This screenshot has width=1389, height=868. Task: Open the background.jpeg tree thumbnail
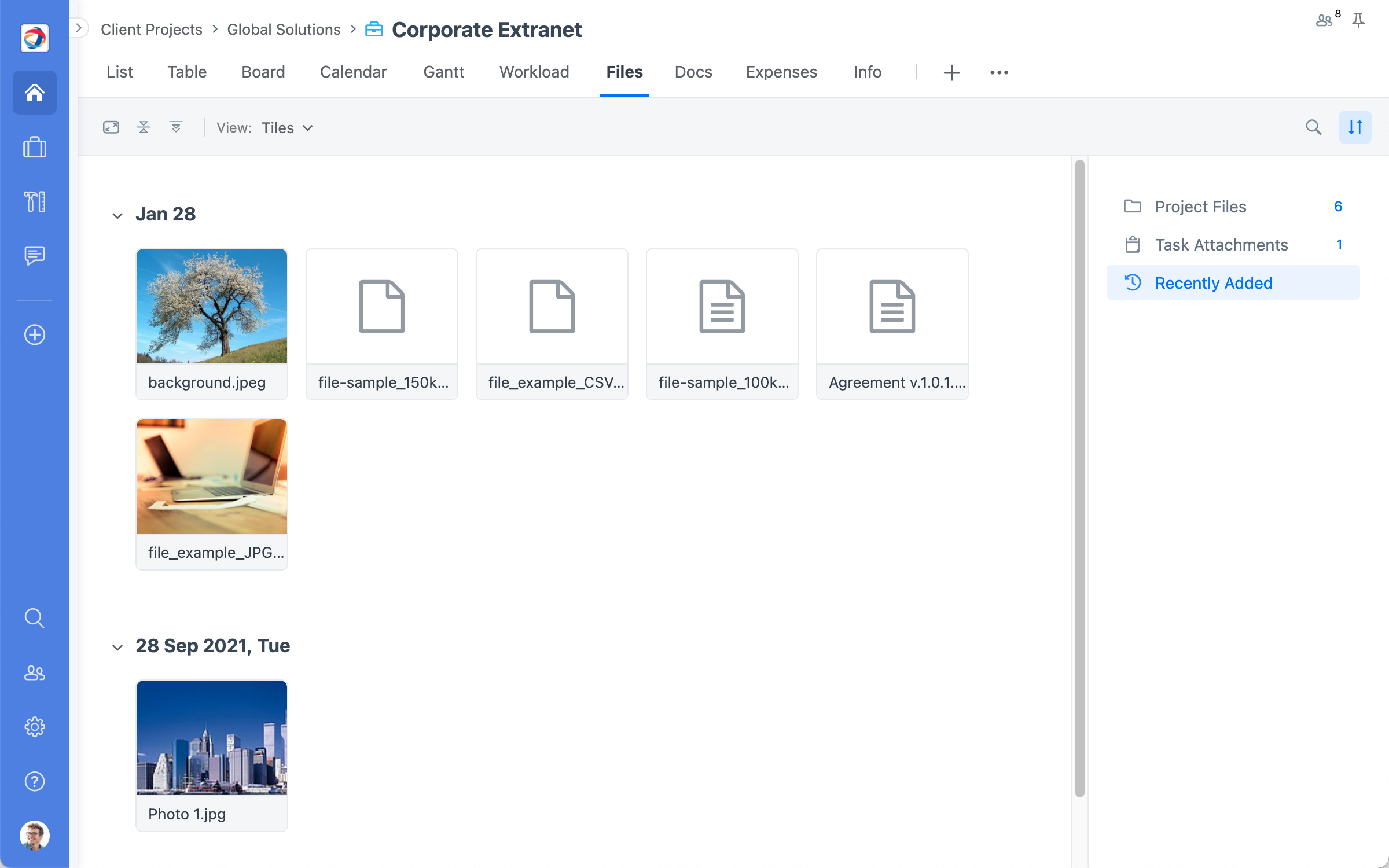(x=212, y=306)
